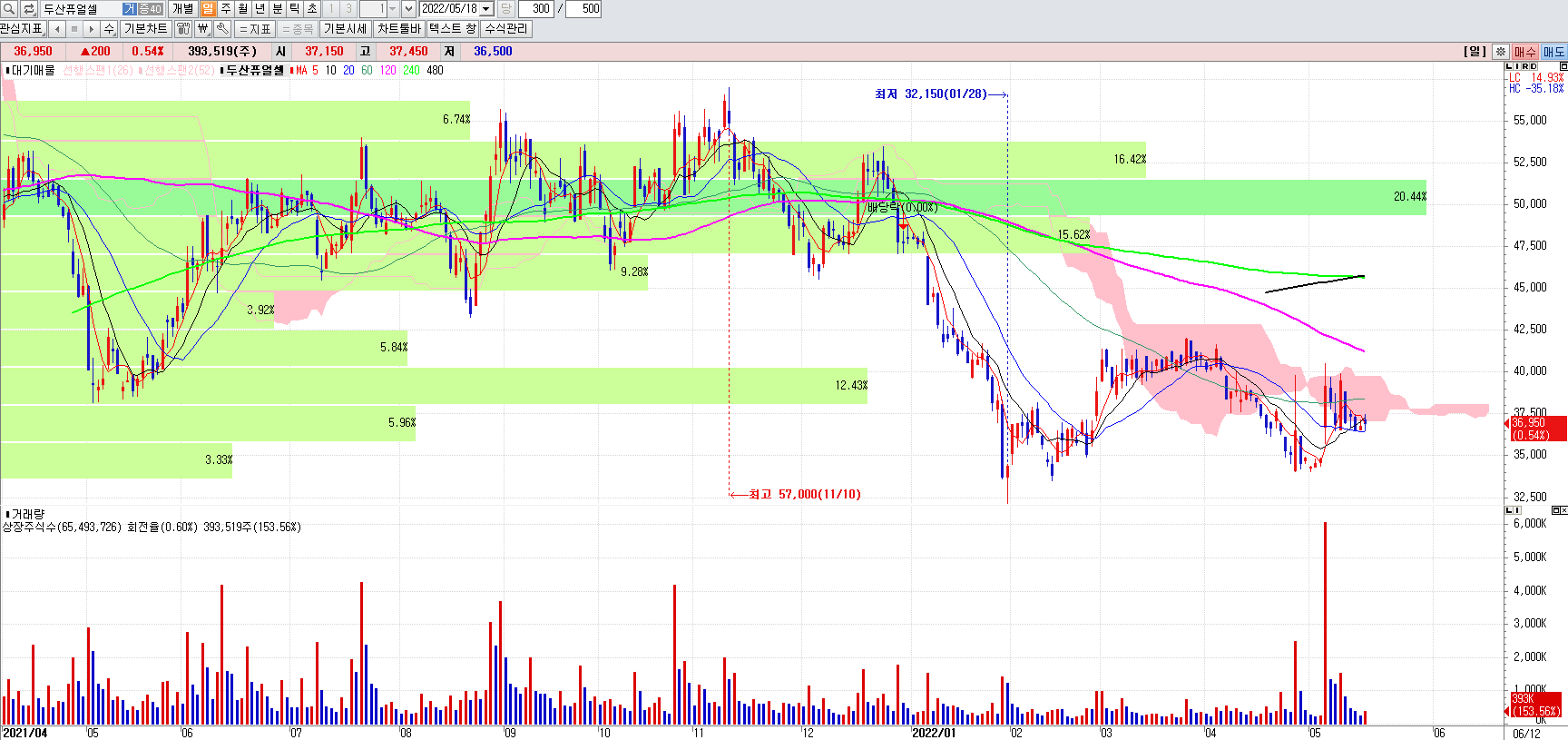Select the 선행스팬1(26) legend label
Viewport: 1568px width, 740px height.
[97, 70]
